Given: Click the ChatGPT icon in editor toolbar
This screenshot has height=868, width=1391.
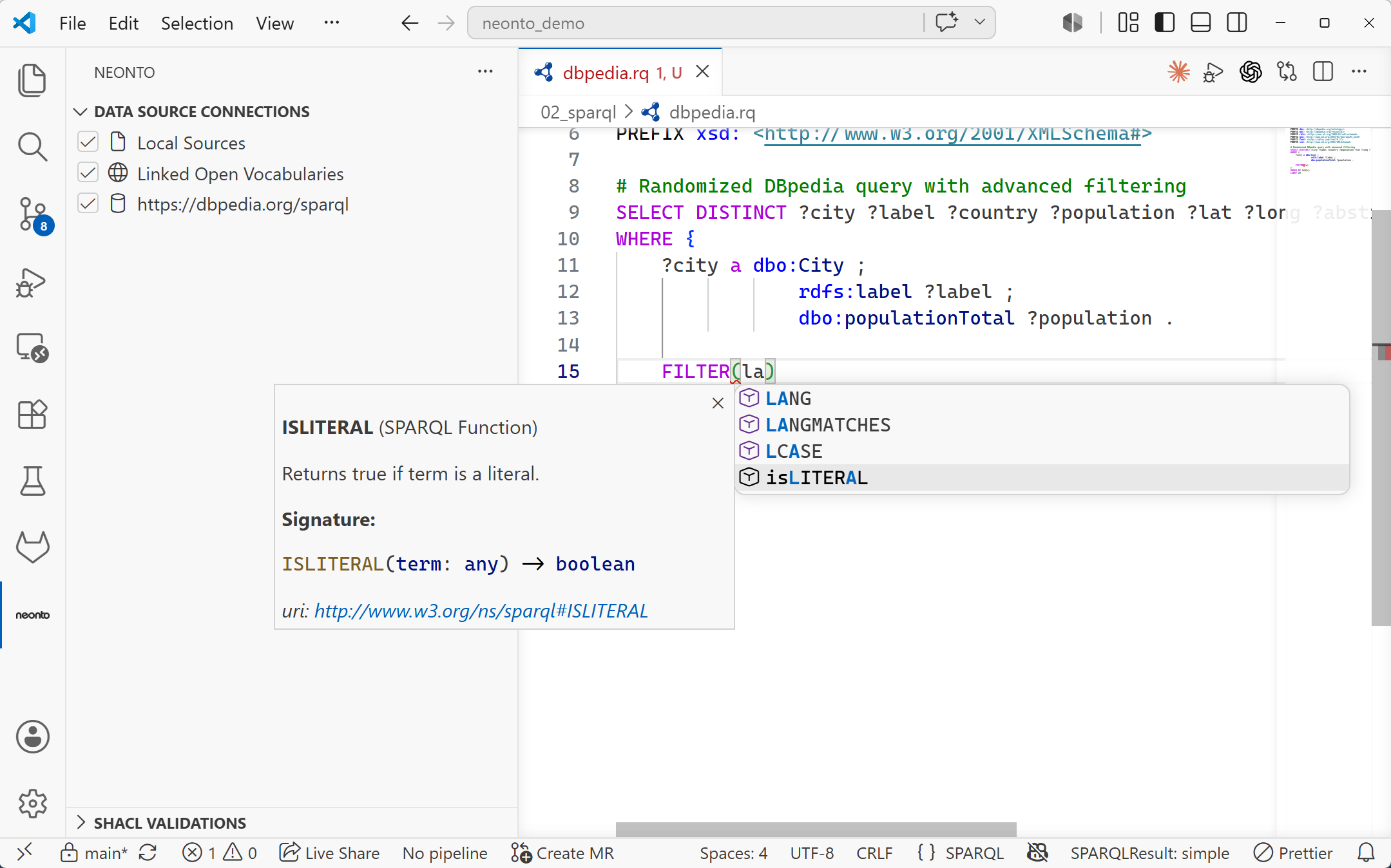Looking at the screenshot, I should click(x=1251, y=71).
